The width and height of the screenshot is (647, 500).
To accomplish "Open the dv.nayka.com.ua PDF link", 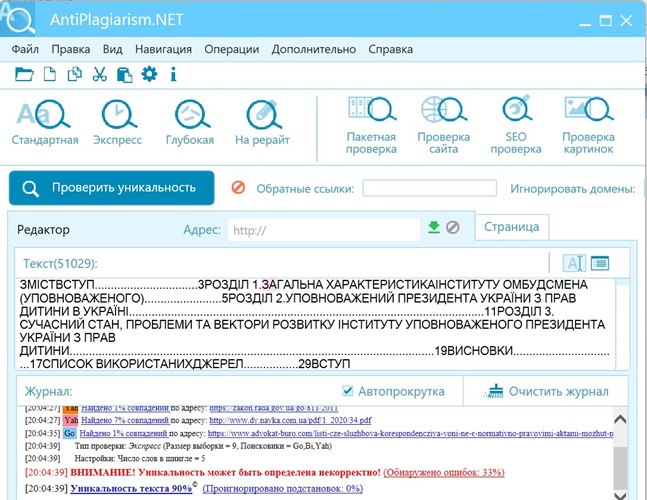I will pos(290,420).
